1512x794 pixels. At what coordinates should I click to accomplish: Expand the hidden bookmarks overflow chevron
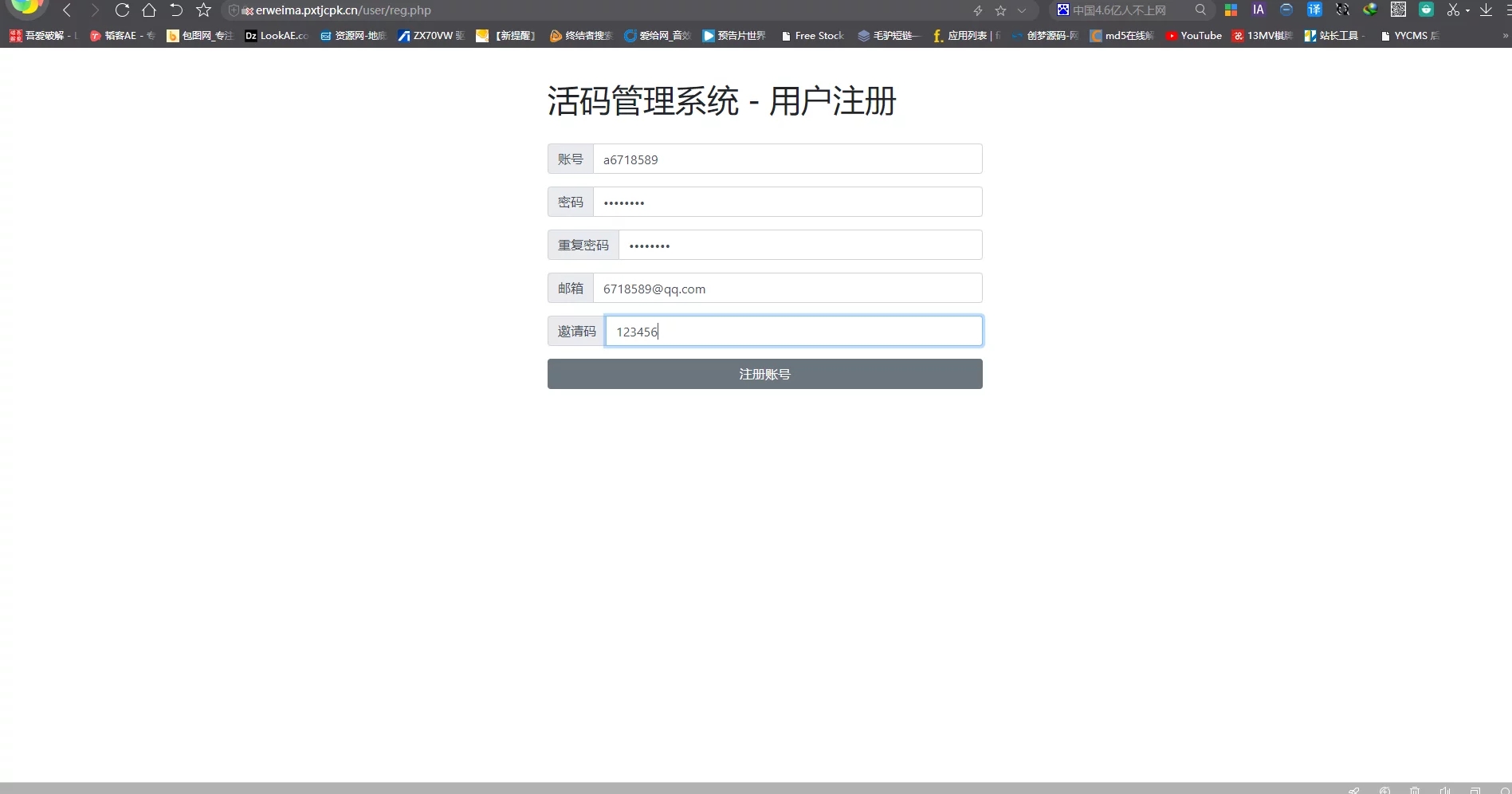click(1505, 36)
